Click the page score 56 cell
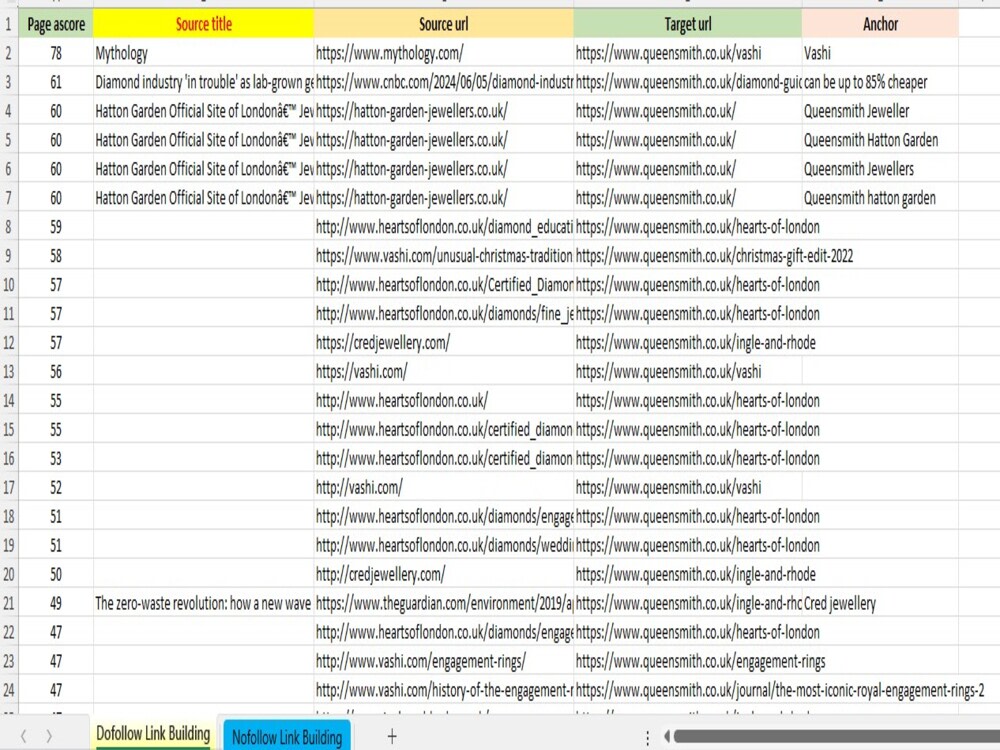The height and width of the screenshot is (750, 1000). (x=56, y=371)
